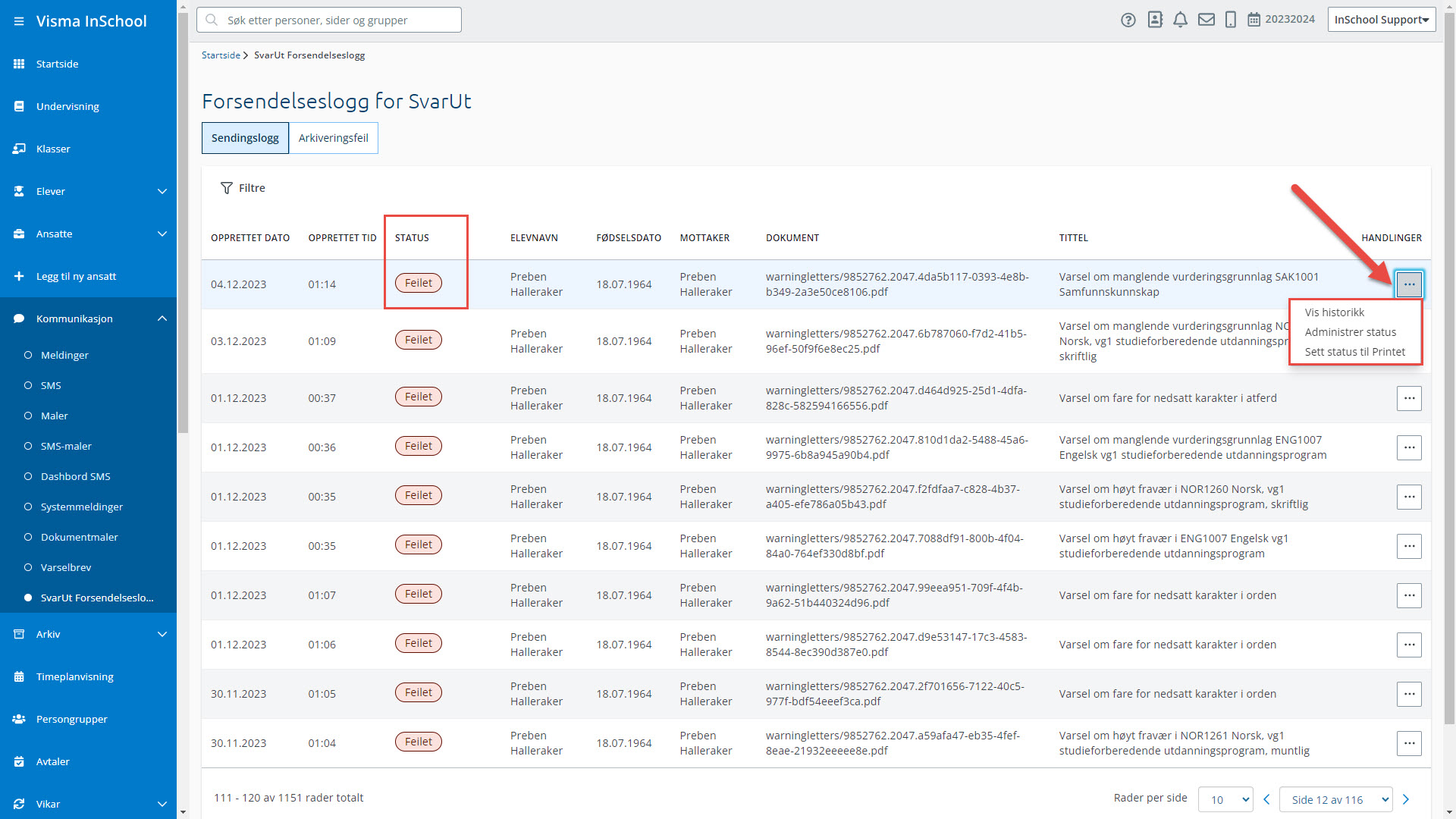Switch to the Sendingslogg tab
The height and width of the screenshot is (819, 1456).
click(245, 138)
